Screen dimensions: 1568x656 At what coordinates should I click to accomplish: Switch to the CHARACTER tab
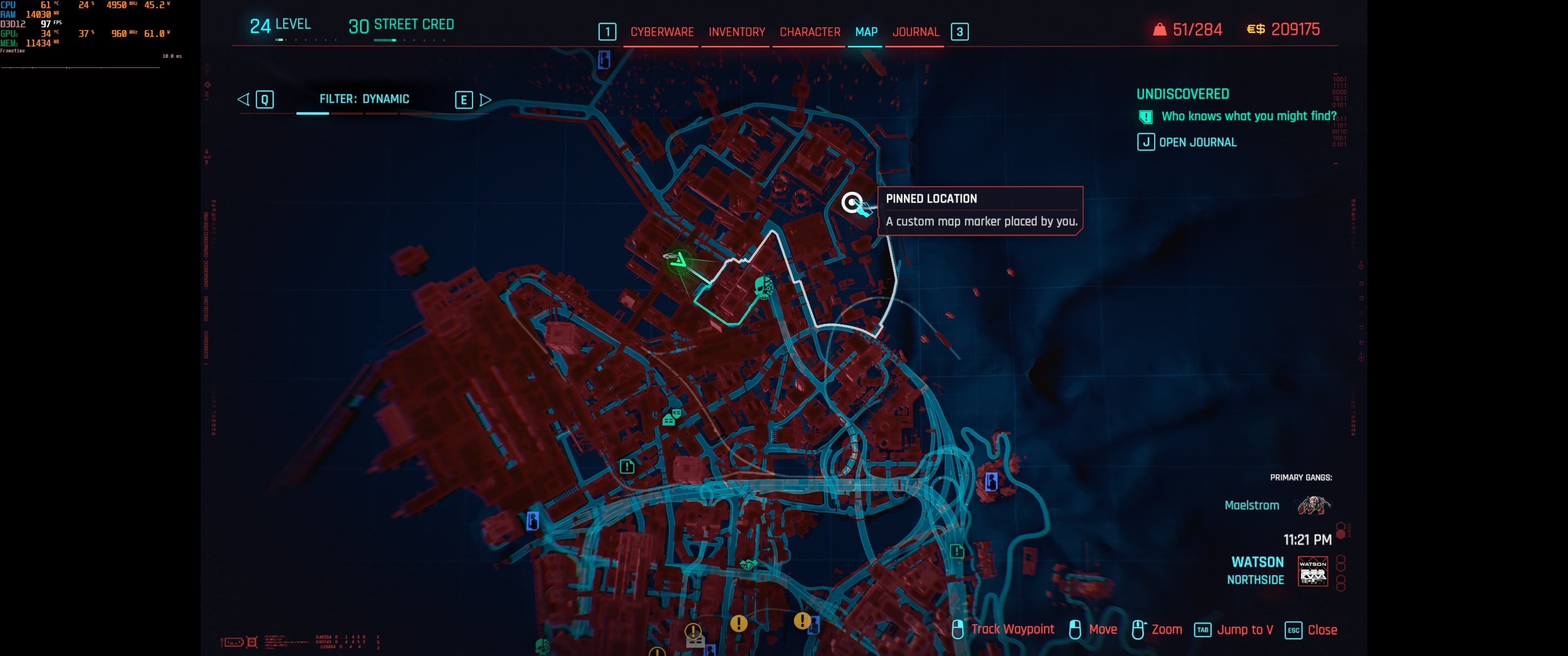point(810,31)
